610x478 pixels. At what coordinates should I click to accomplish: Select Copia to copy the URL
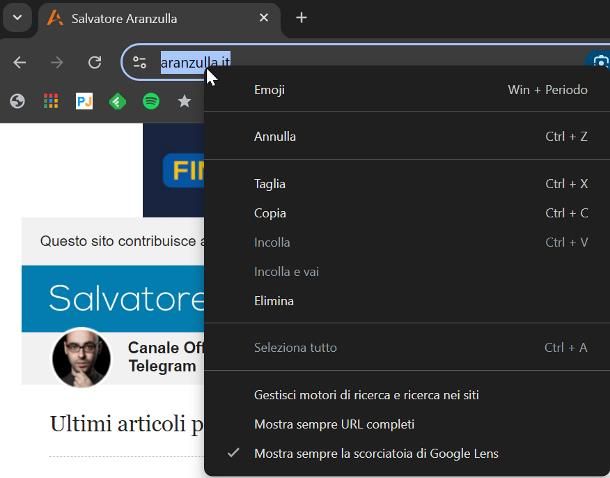tap(407, 213)
